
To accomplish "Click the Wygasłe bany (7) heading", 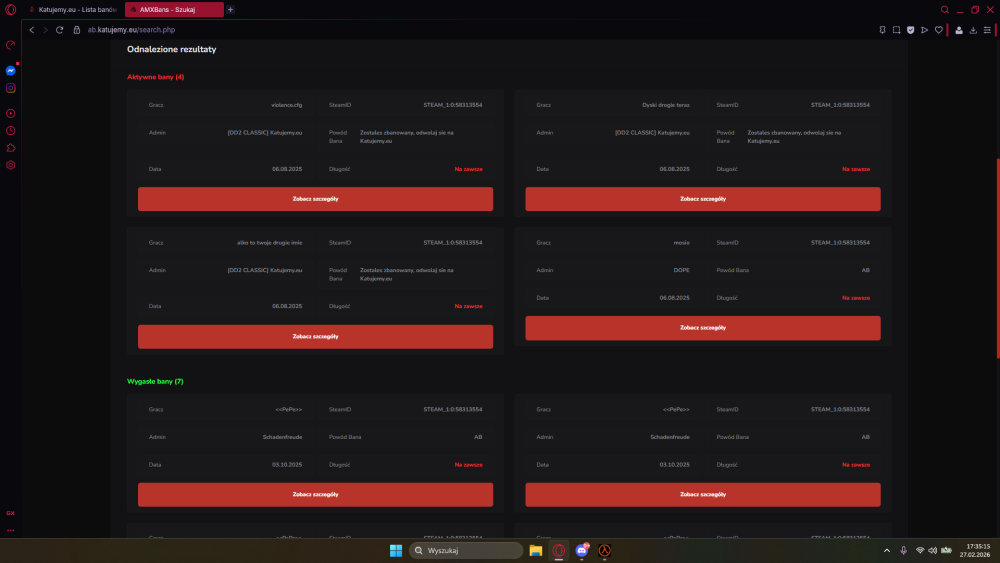I will (155, 381).
